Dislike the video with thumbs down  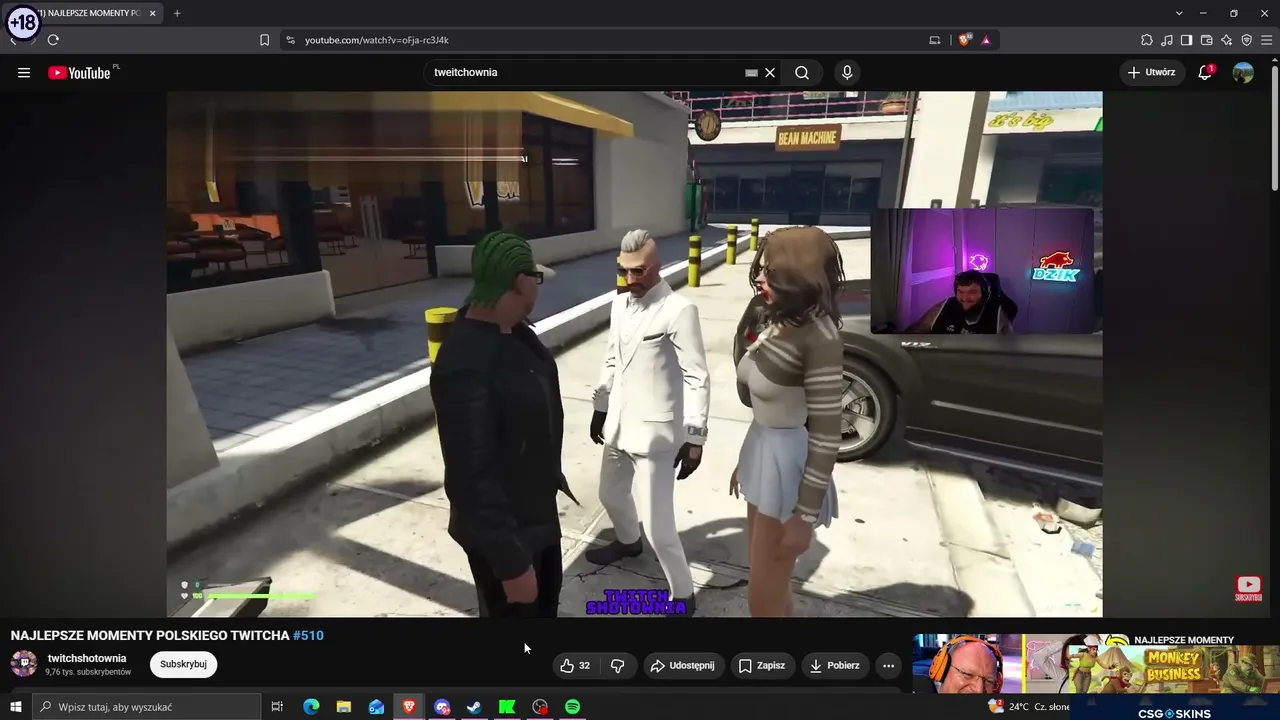coord(617,665)
